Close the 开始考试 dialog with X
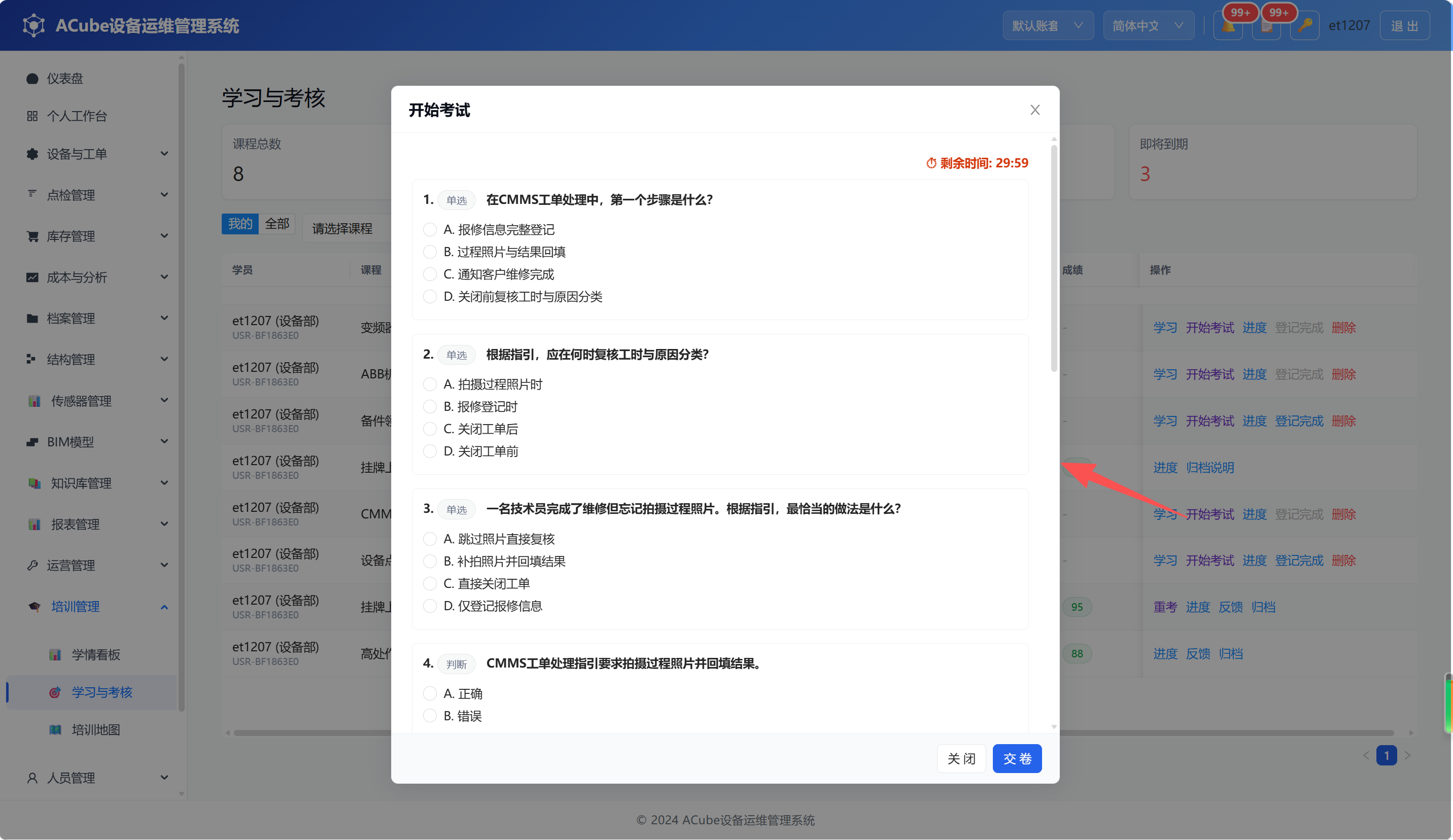This screenshot has height=840, width=1453. (x=1035, y=110)
